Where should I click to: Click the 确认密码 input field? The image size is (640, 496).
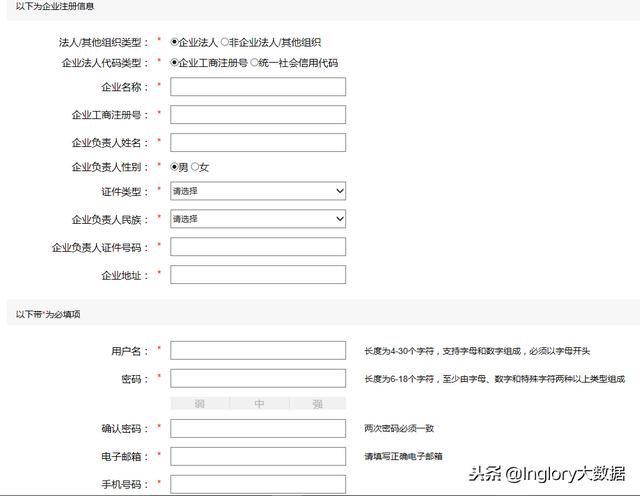pyautogui.click(x=258, y=429)
